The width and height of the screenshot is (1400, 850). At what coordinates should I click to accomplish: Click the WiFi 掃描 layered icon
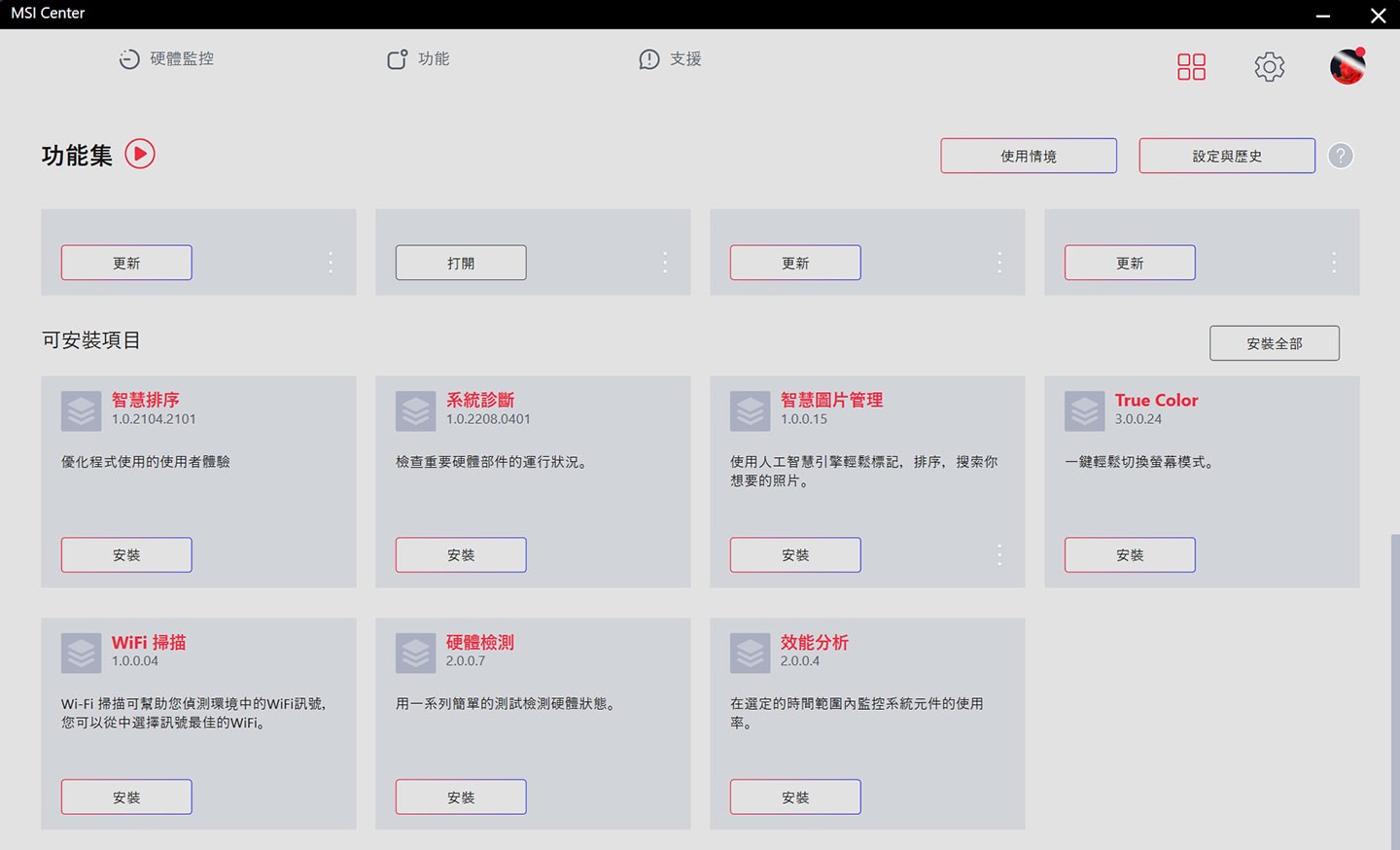(82, 654)
